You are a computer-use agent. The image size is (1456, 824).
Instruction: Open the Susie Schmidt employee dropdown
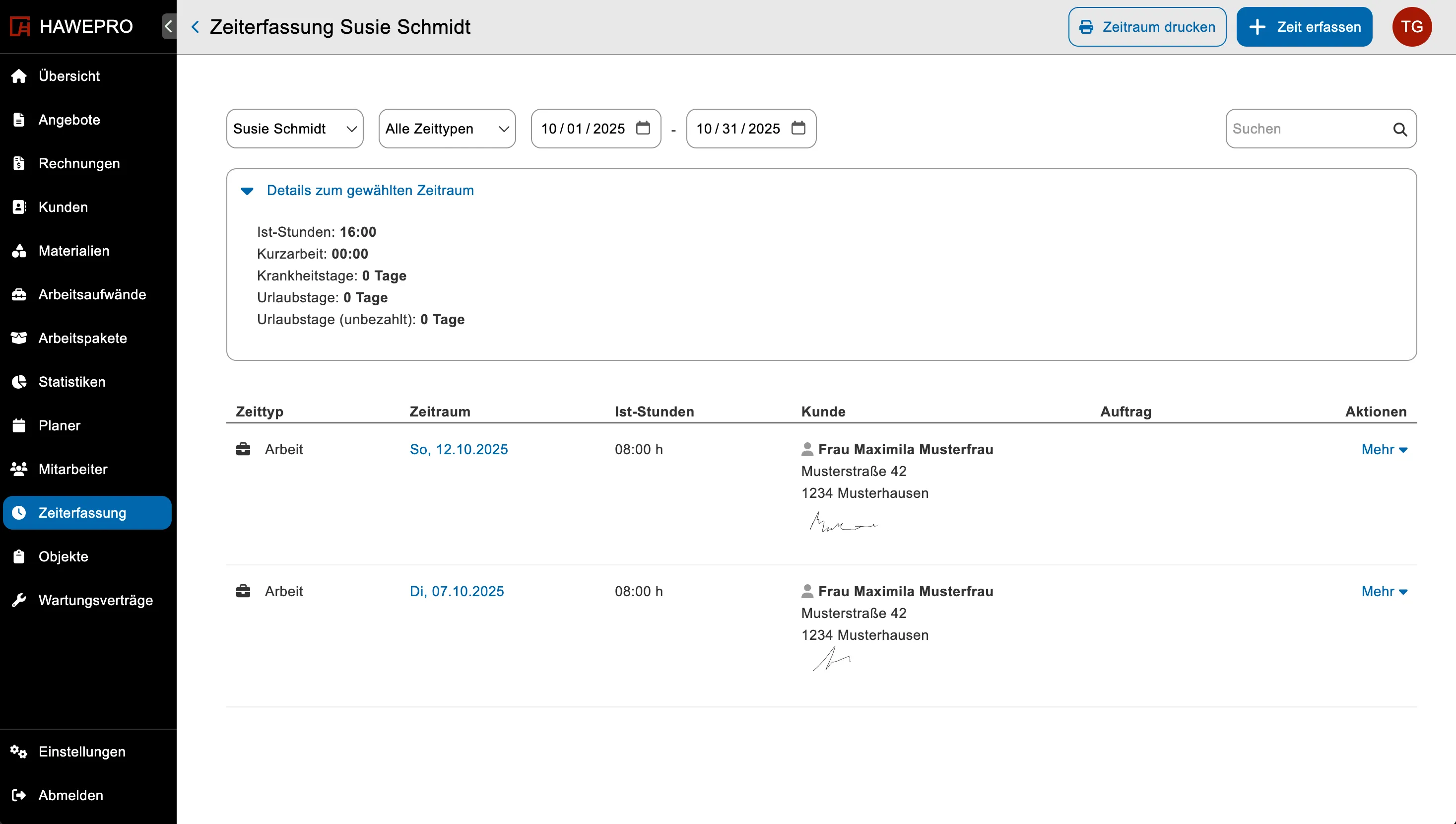pyautogui.click(x=294, y=129)
